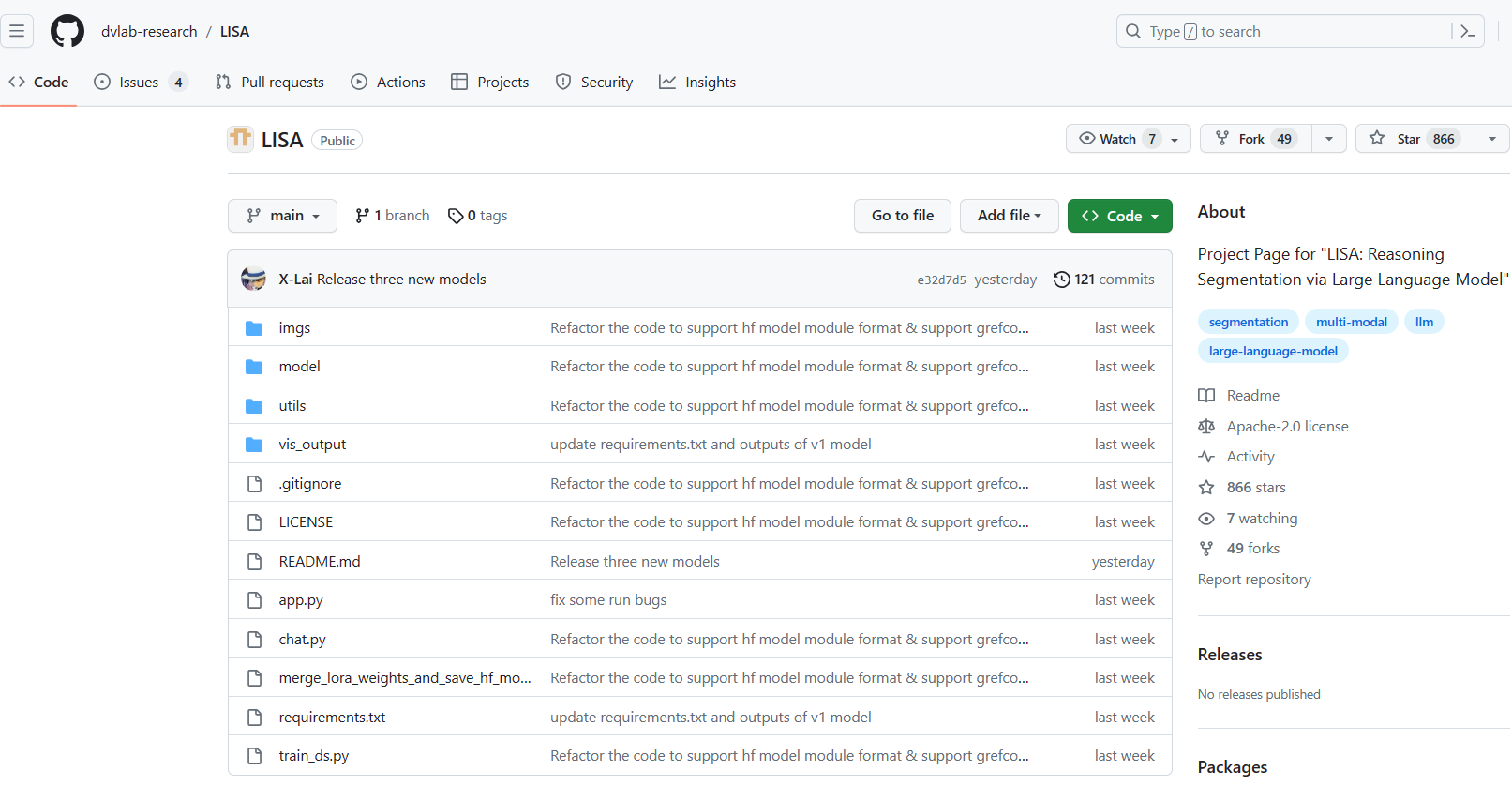Focus the Type / to search field
This screenshot has height=786, width=1512.
click(1300, 31)
